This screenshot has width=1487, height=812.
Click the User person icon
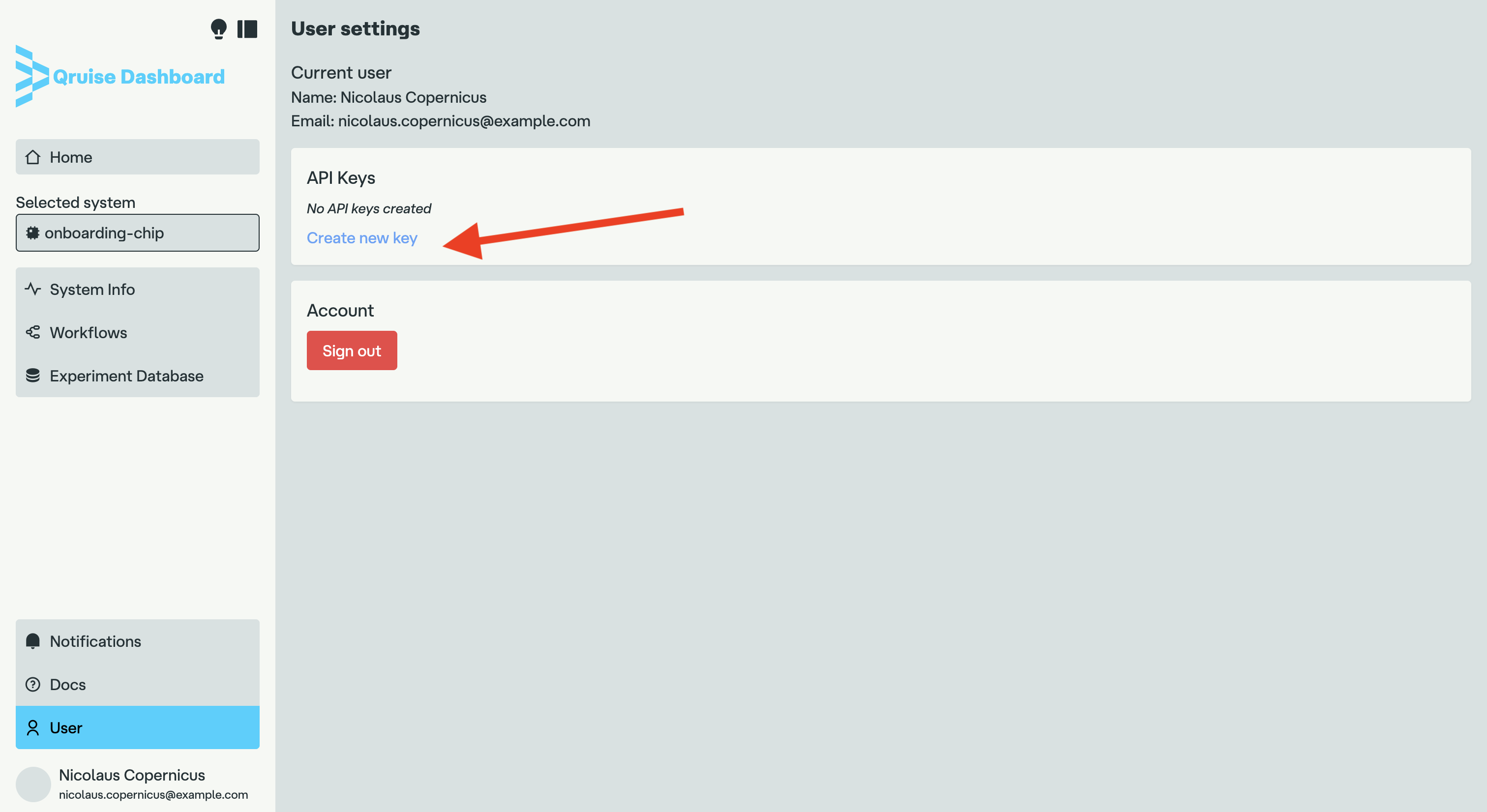click(33, 728)
